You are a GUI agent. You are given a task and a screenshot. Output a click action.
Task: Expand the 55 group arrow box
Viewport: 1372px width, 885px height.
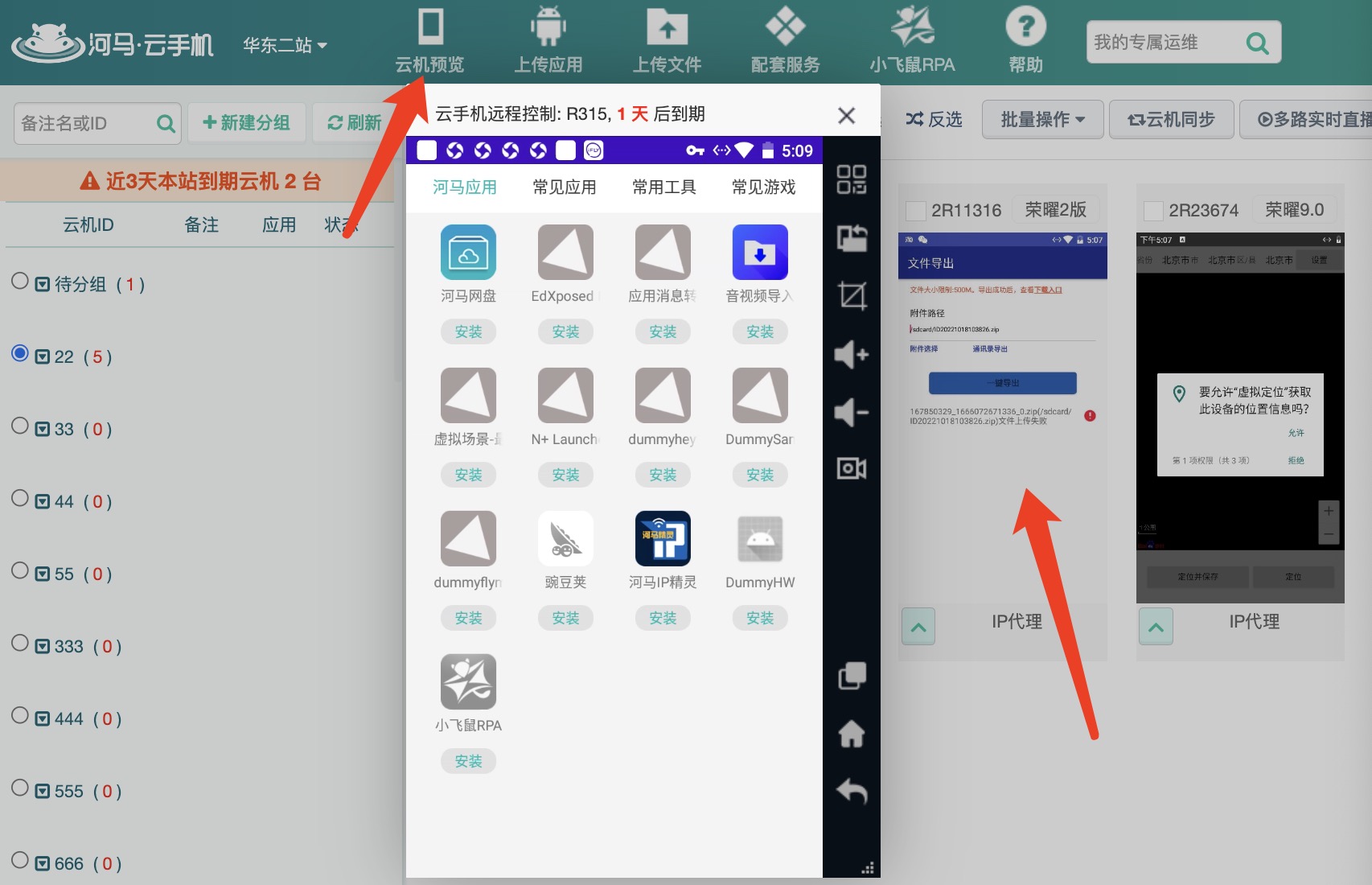click(x=43, y=574)
